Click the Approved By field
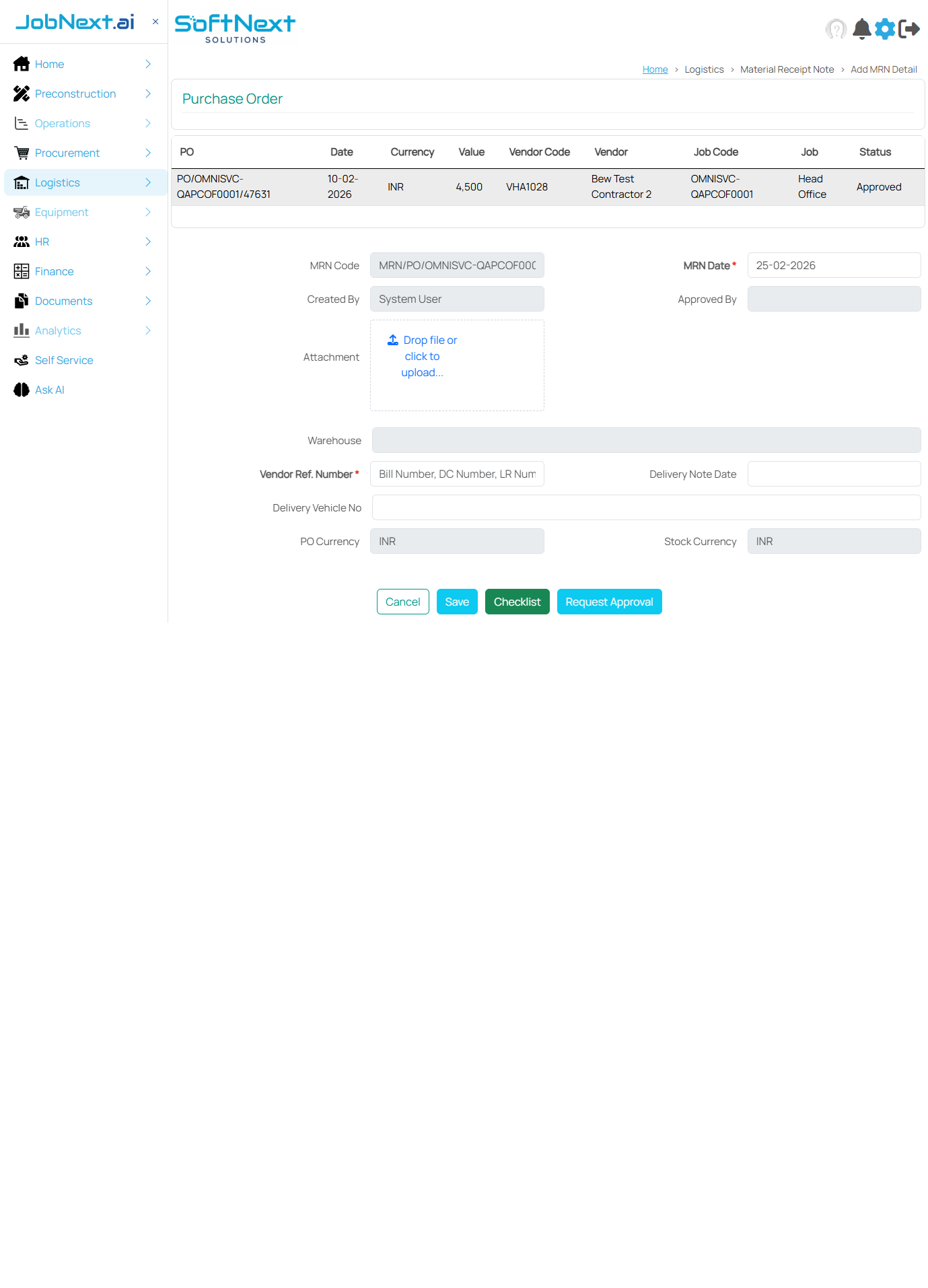The width and height of the screenshot is (928, 1288). point(834,299)
